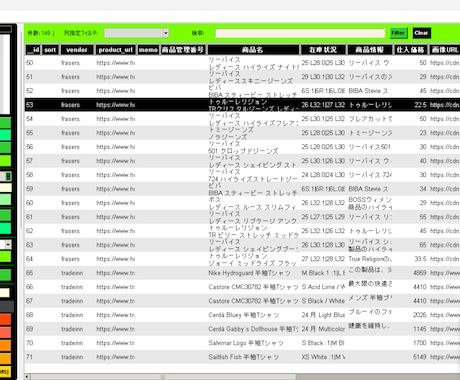
Task: Click price 55 in row 61
Action: click(x=423, y=217)
